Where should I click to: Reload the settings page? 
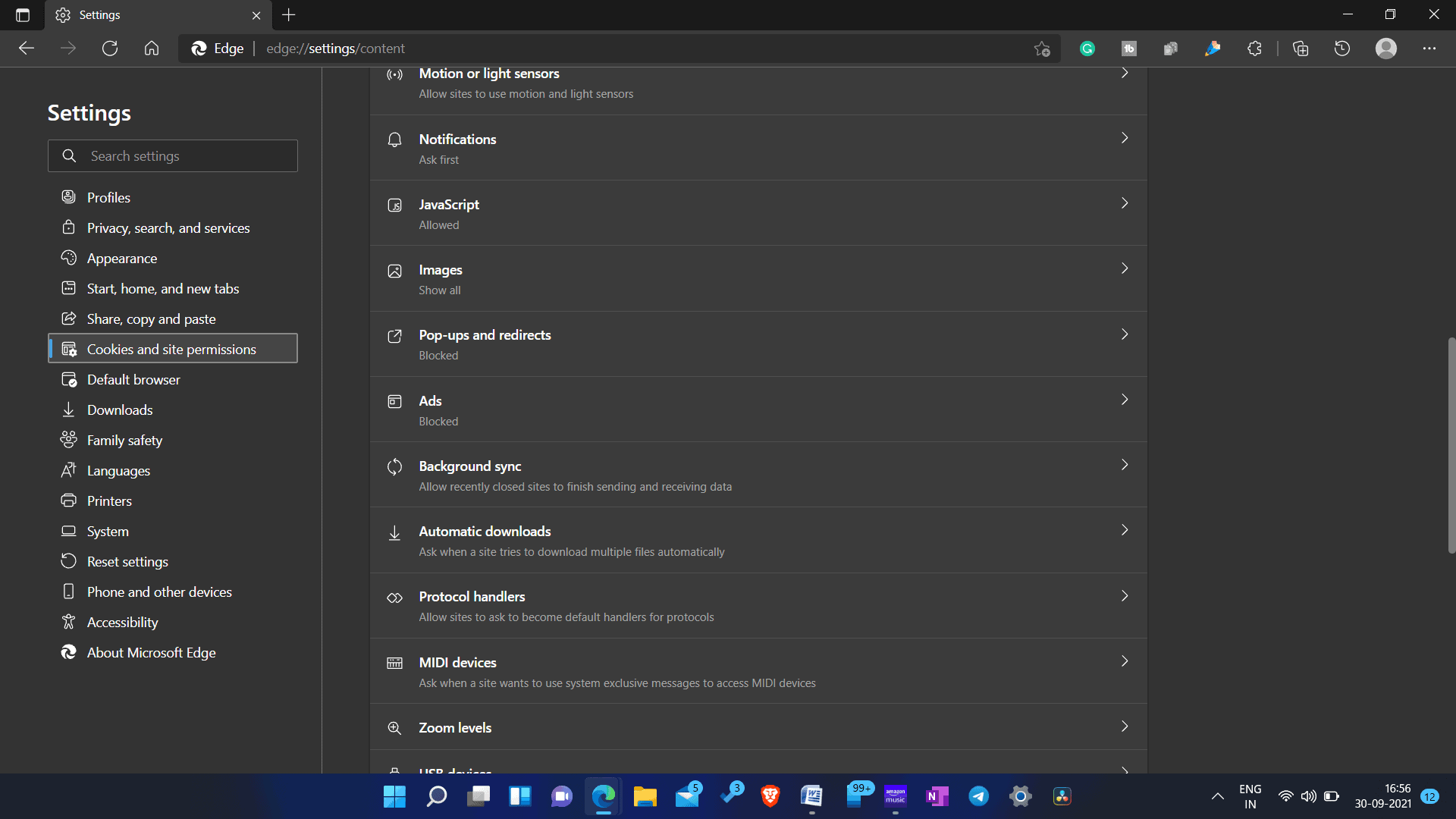click(110, 48)
